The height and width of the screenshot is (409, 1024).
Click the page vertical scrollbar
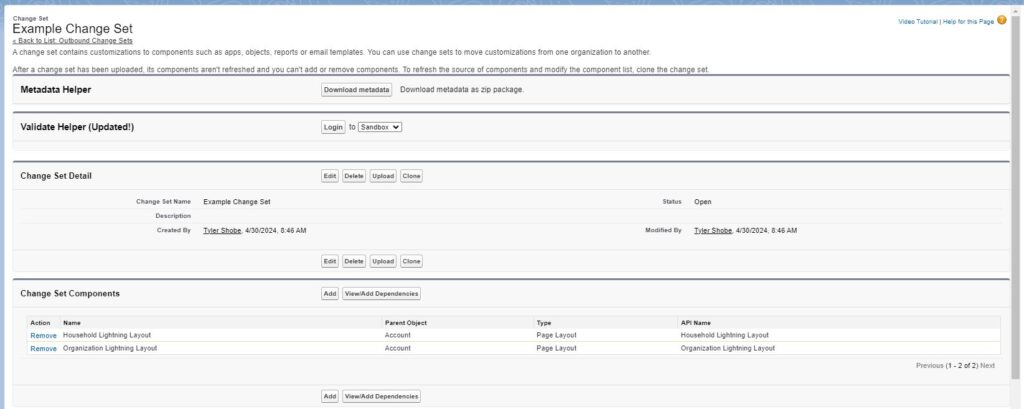[x=1015, y=196]
